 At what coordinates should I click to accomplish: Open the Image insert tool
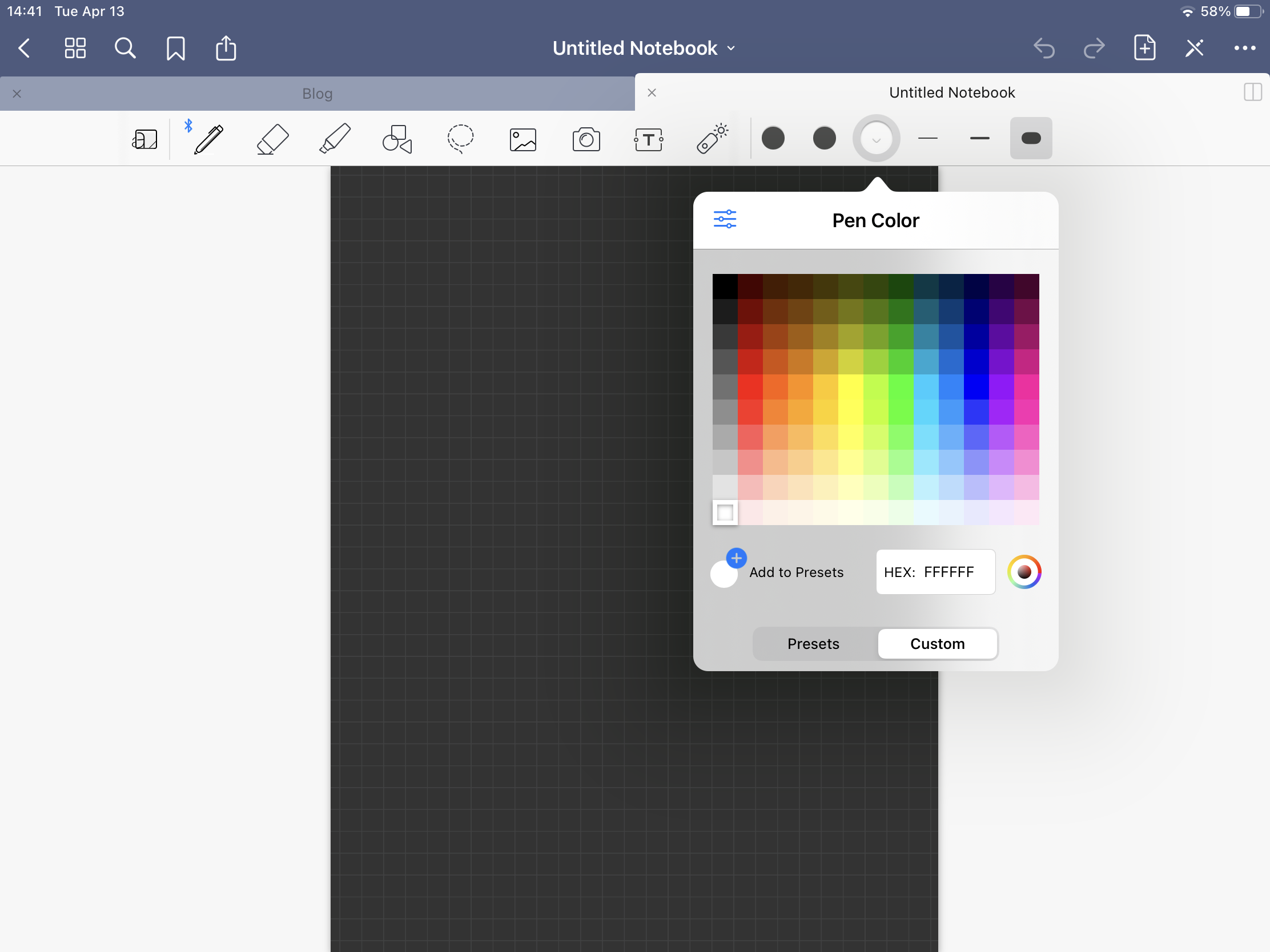523,139
